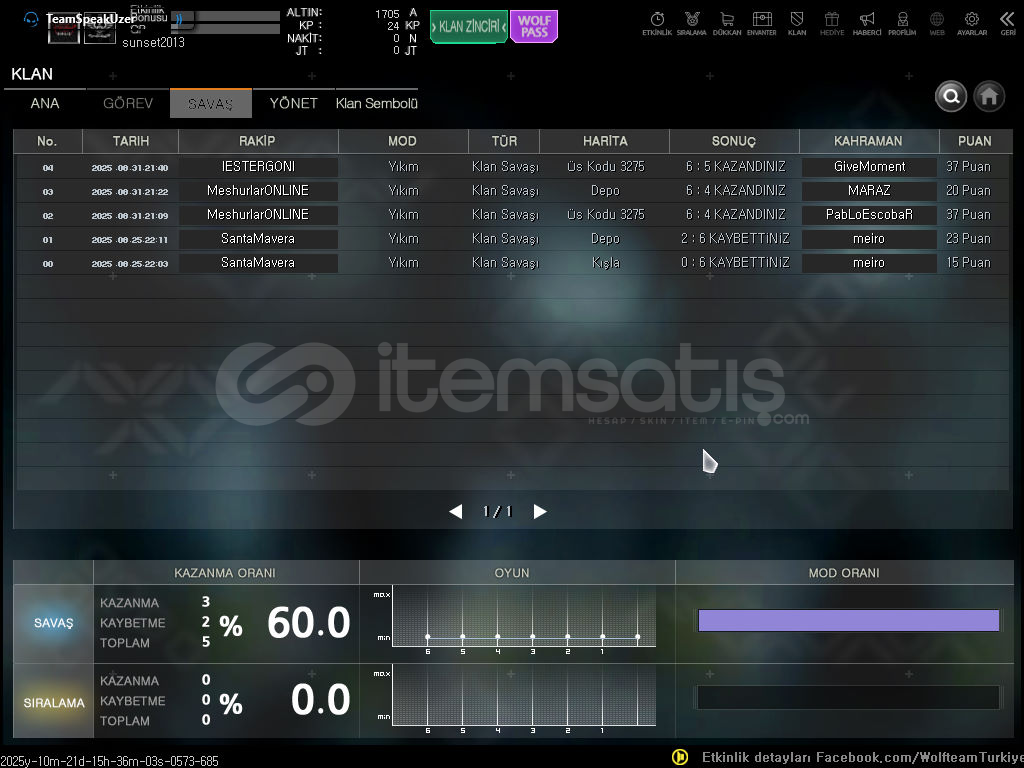
Task: Switch to the ANA tab
Action: click(x=45, y=104)
